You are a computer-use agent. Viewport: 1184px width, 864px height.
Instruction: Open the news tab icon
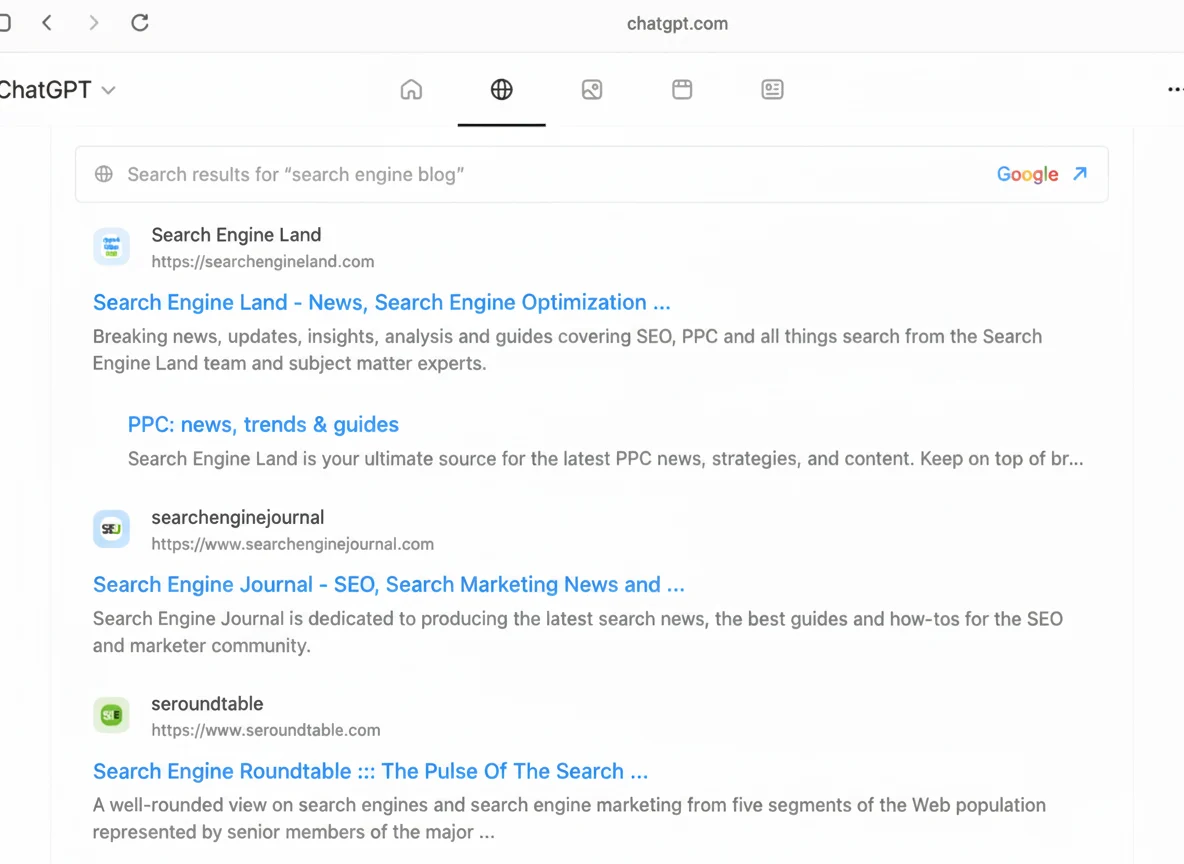pyautogui.click(x=772, y=90)
